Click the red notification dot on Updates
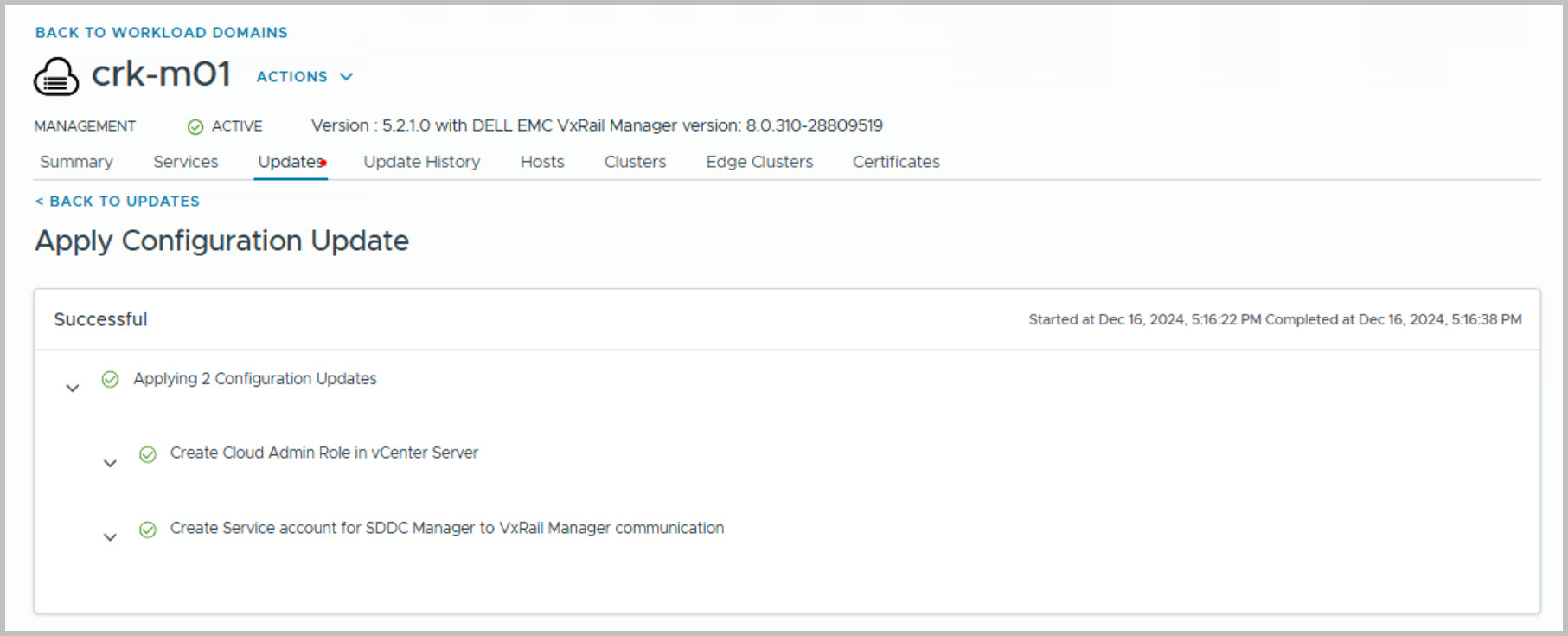 tap(323, 163)
